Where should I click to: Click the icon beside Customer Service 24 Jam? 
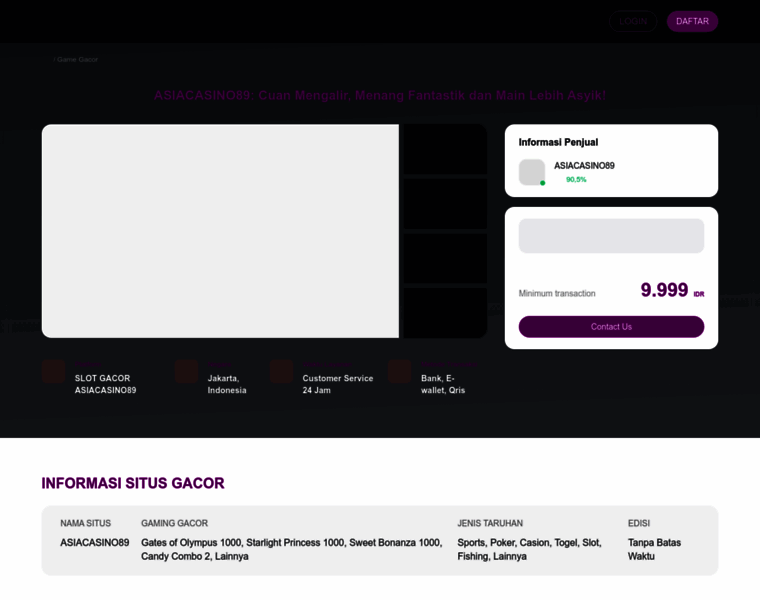pos(281,372)
